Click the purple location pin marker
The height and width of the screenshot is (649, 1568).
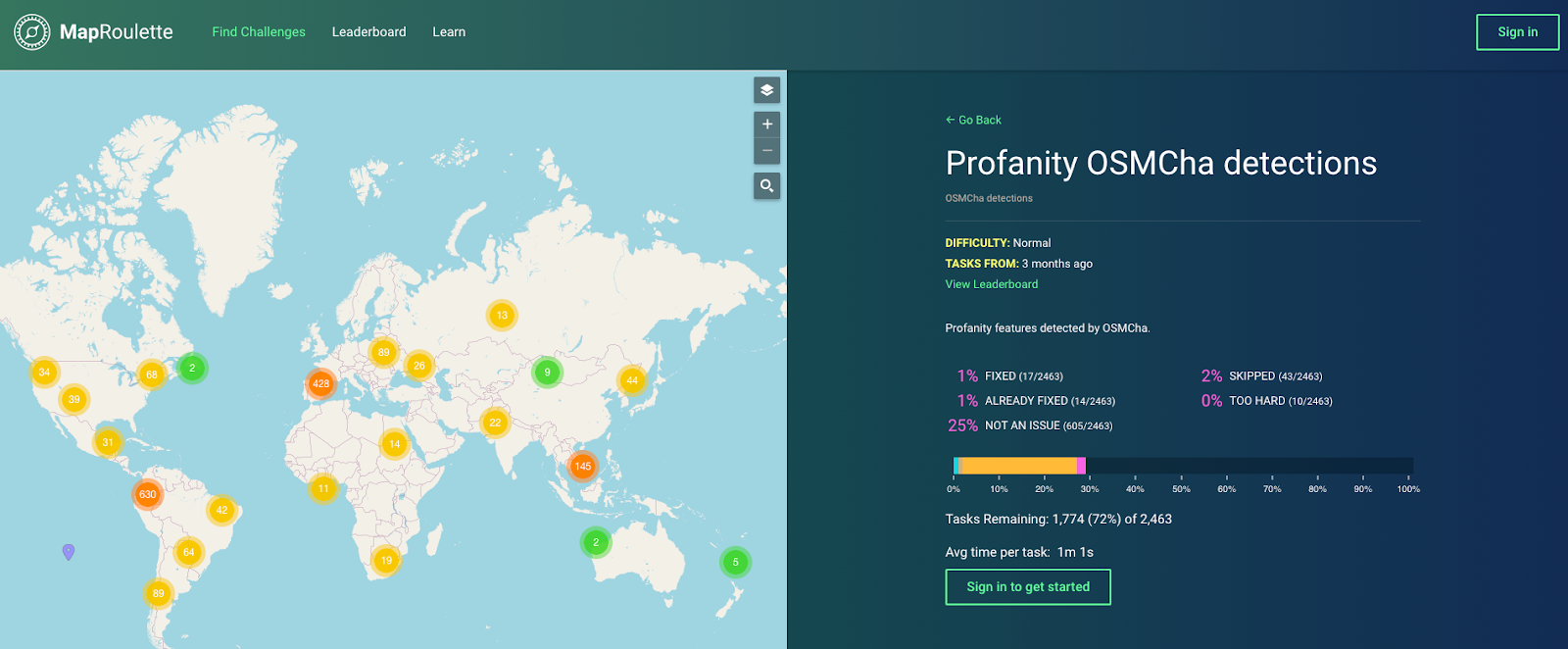(x=69, y=552)
